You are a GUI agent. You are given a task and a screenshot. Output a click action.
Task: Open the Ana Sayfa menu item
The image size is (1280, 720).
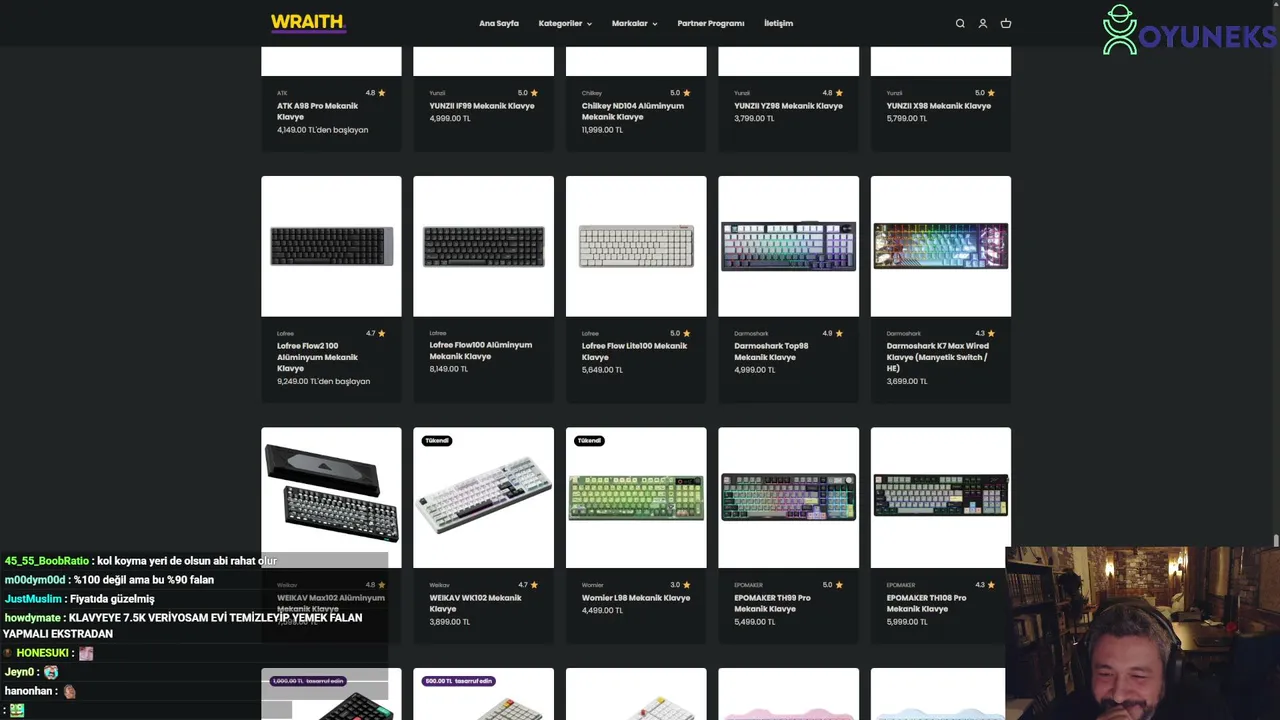[x=499, y=23]
